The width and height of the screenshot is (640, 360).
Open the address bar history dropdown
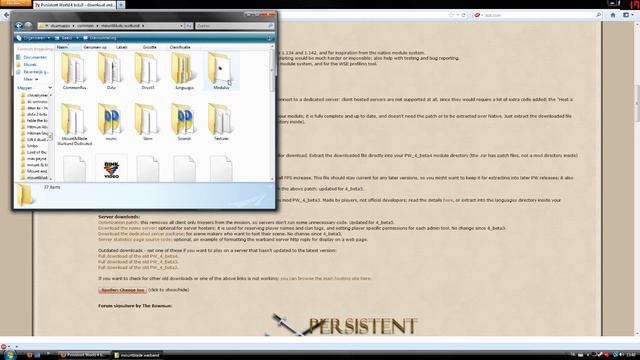tap(181, 26)
